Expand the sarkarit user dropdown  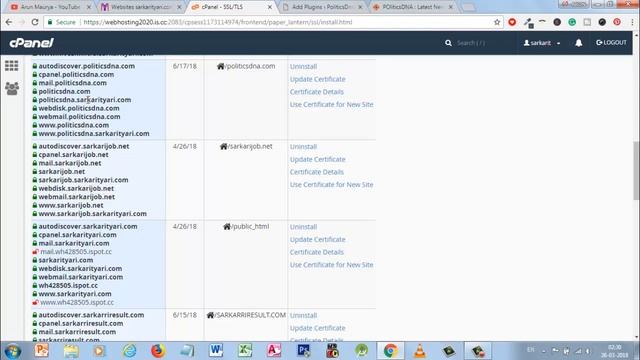pos(542,43)
